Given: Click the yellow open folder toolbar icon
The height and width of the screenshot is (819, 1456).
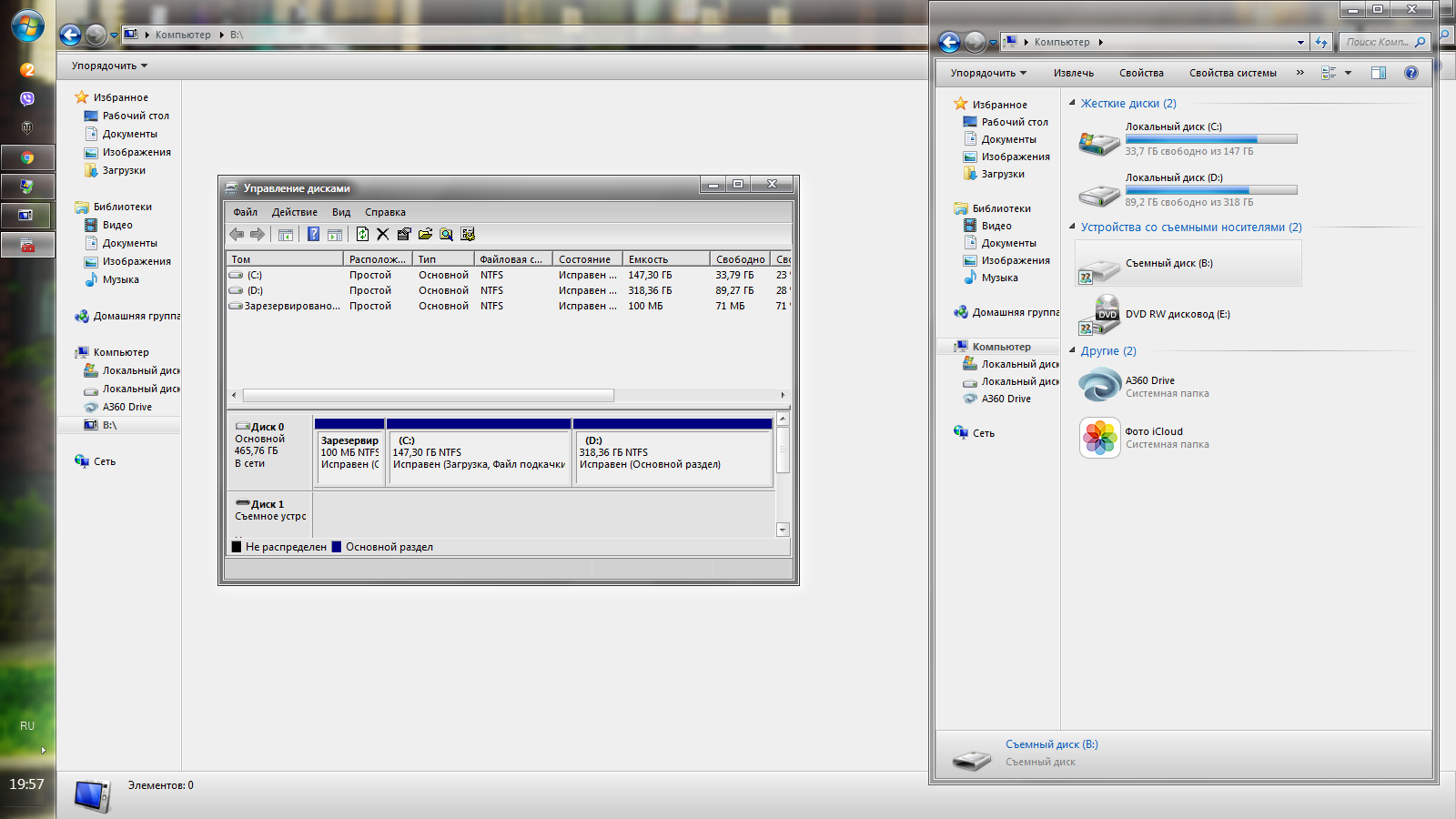Looking at the screenshot, I should click(425, 235).
